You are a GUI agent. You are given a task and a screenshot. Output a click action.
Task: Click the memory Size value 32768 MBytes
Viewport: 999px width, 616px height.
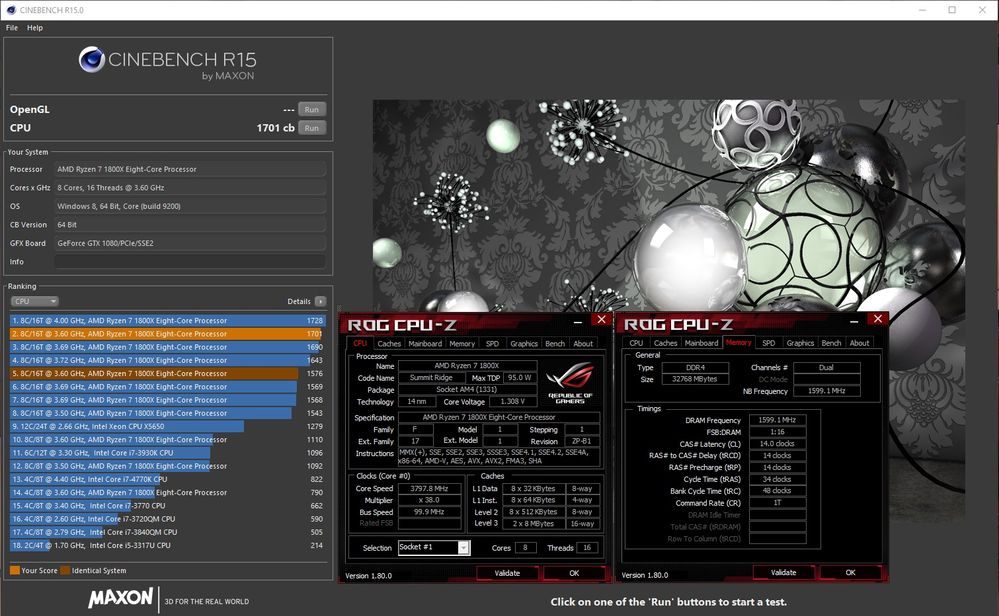(x=695, y=379)
